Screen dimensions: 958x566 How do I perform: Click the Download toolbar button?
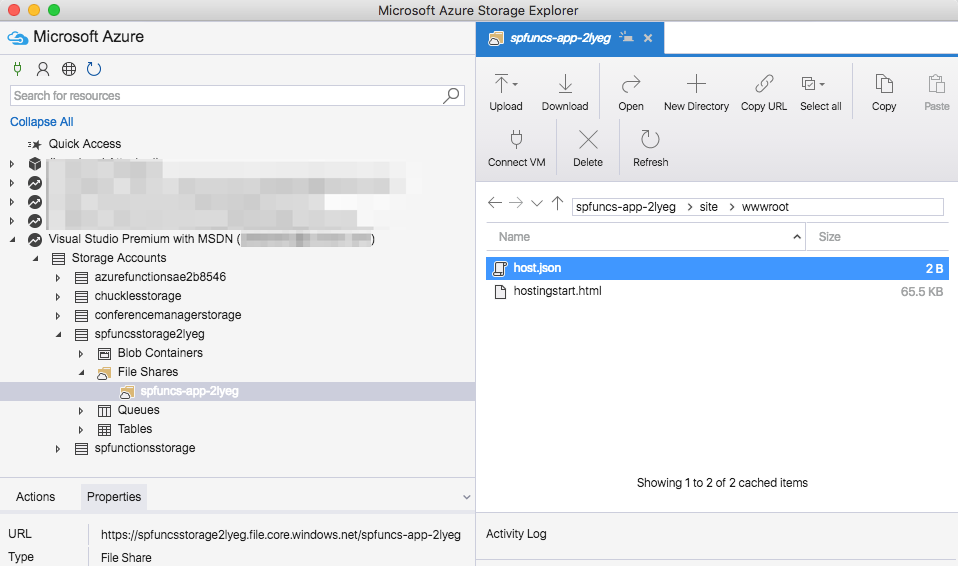tap(565, 93)
